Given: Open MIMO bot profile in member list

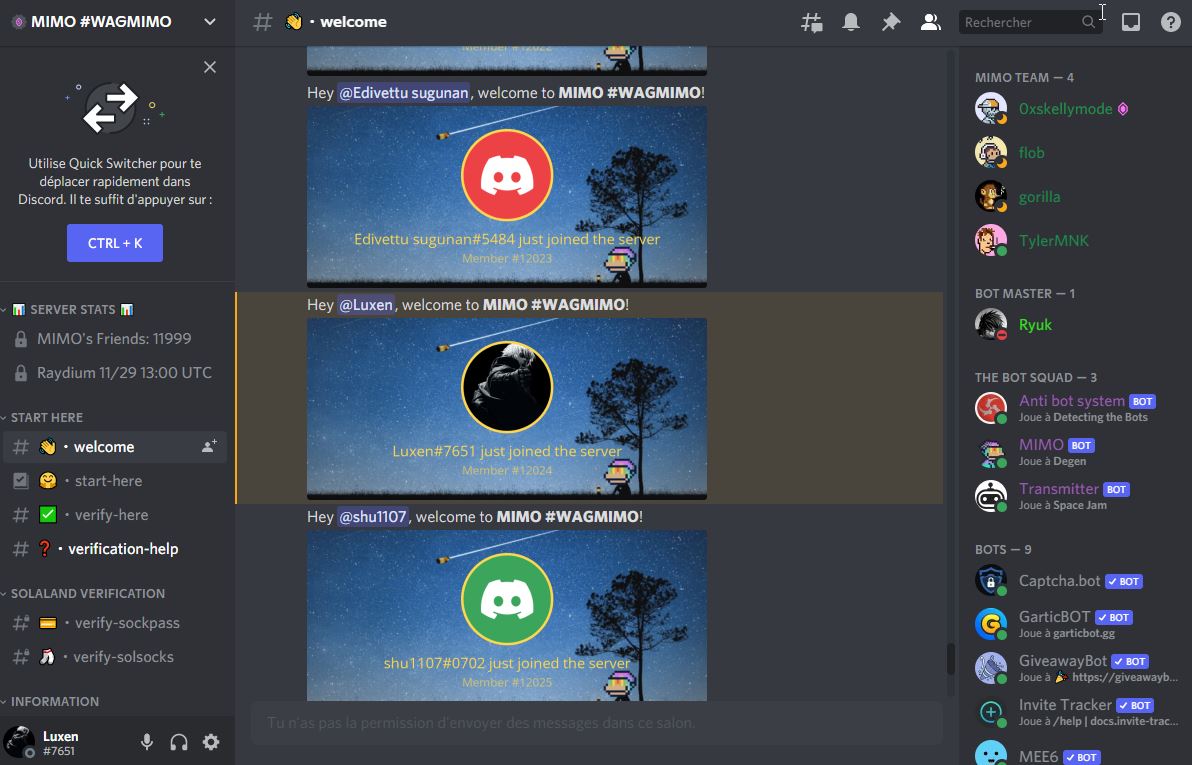Looking at the screenshot, I should 1074,452.
